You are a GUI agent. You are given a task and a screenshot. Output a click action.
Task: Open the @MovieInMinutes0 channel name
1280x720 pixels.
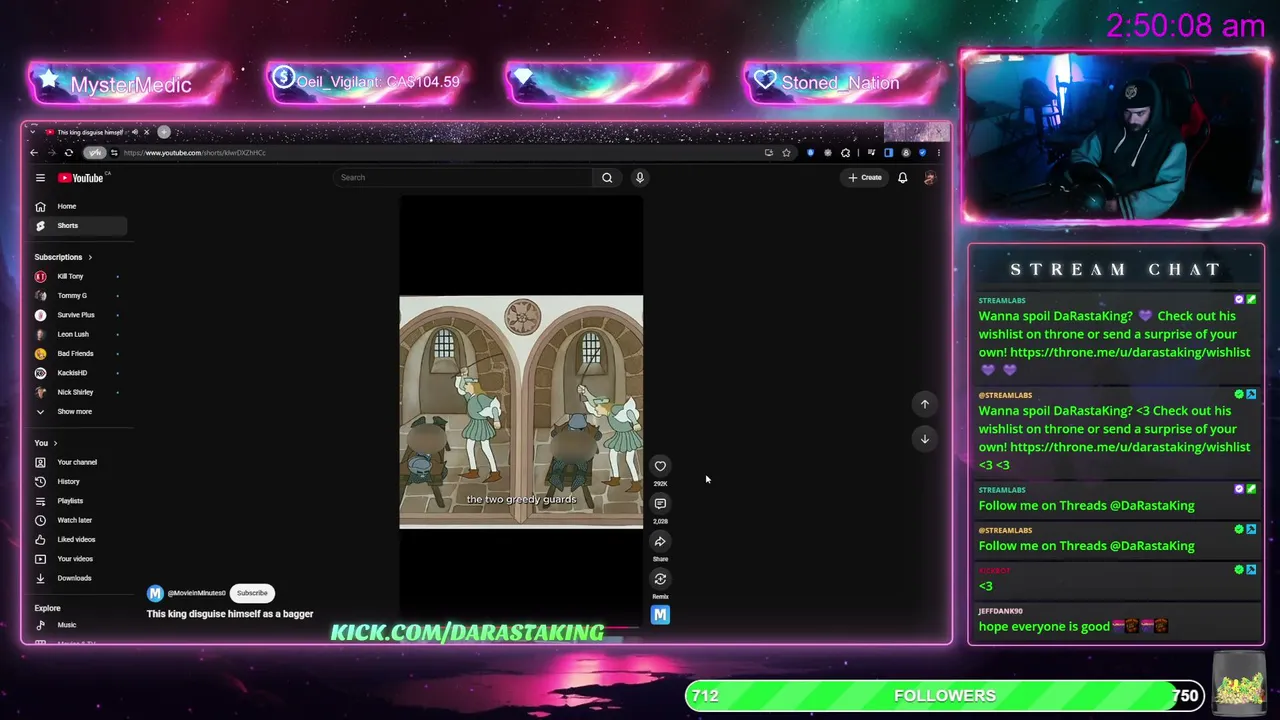(196, 593)
